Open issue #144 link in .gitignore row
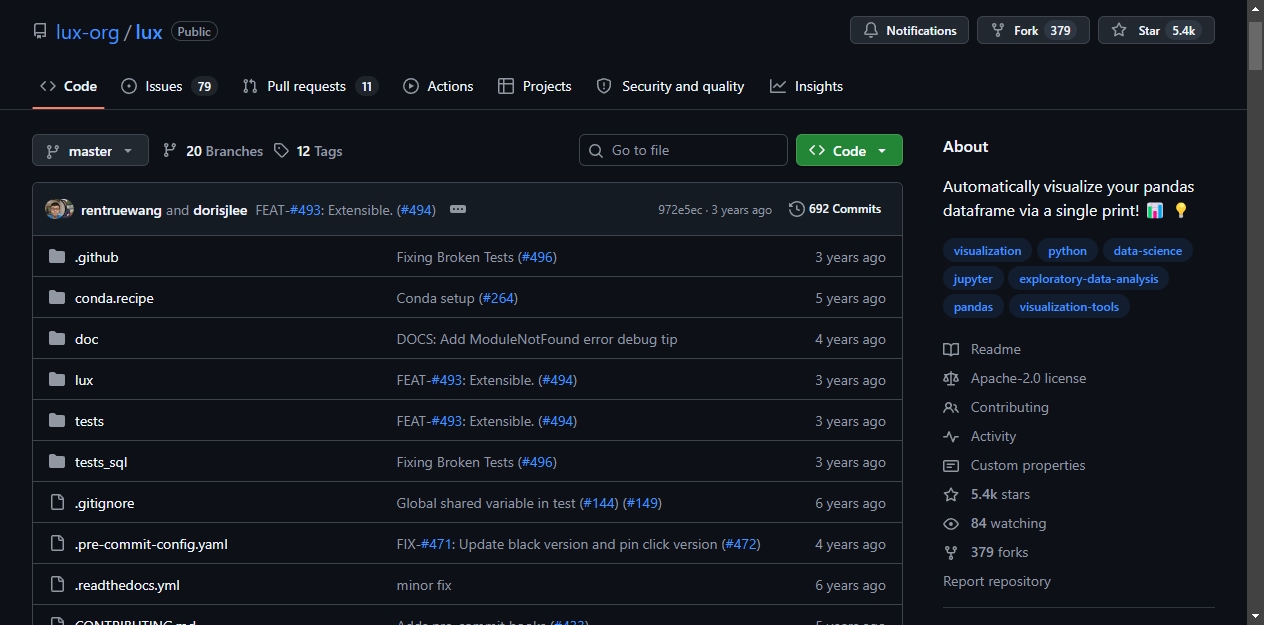Image resolution: width=1264 pixels, height=625 pixels. click(x=599, y=503)
